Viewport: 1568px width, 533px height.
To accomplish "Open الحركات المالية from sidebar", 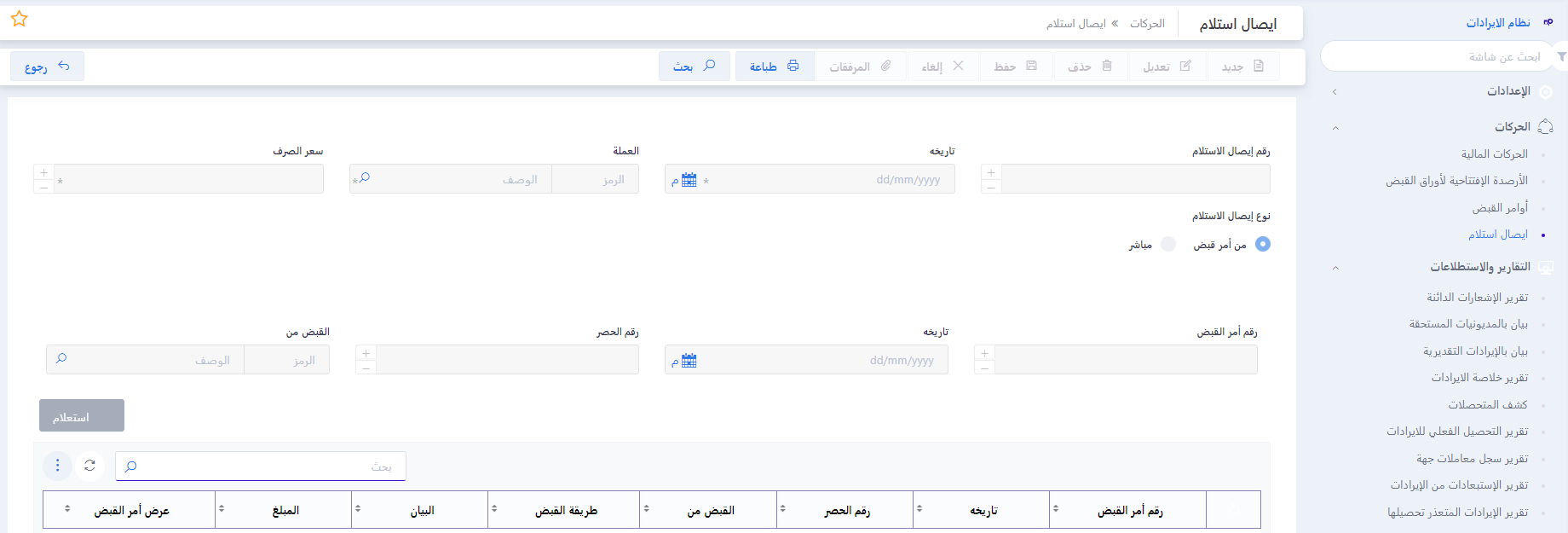I will (1495, 154).
